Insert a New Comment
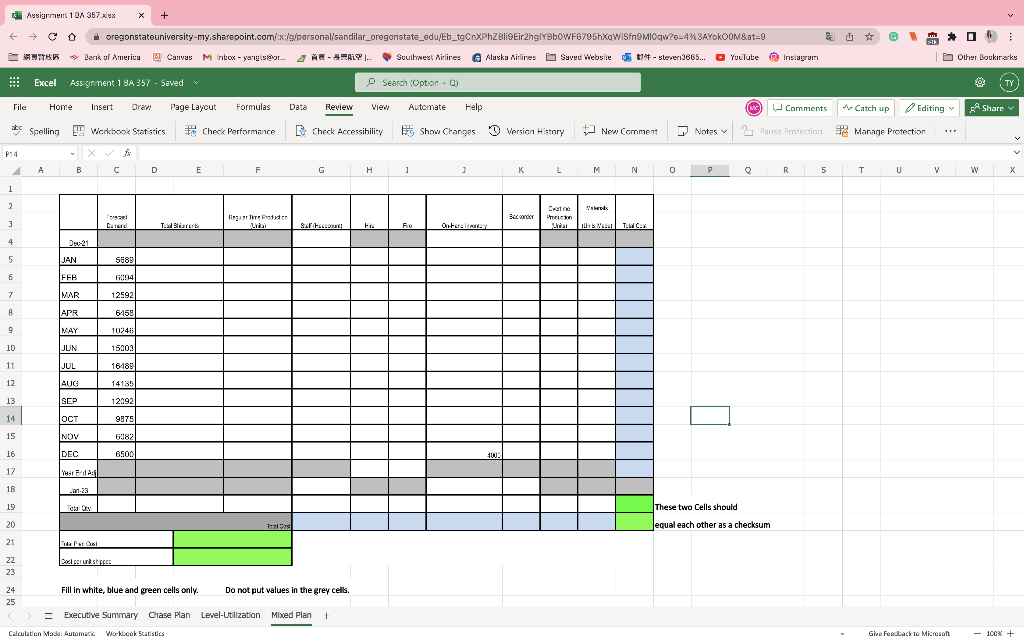The height and width of the screenshot is (640, 1024). pyautogui.click(x=619, y=130)
